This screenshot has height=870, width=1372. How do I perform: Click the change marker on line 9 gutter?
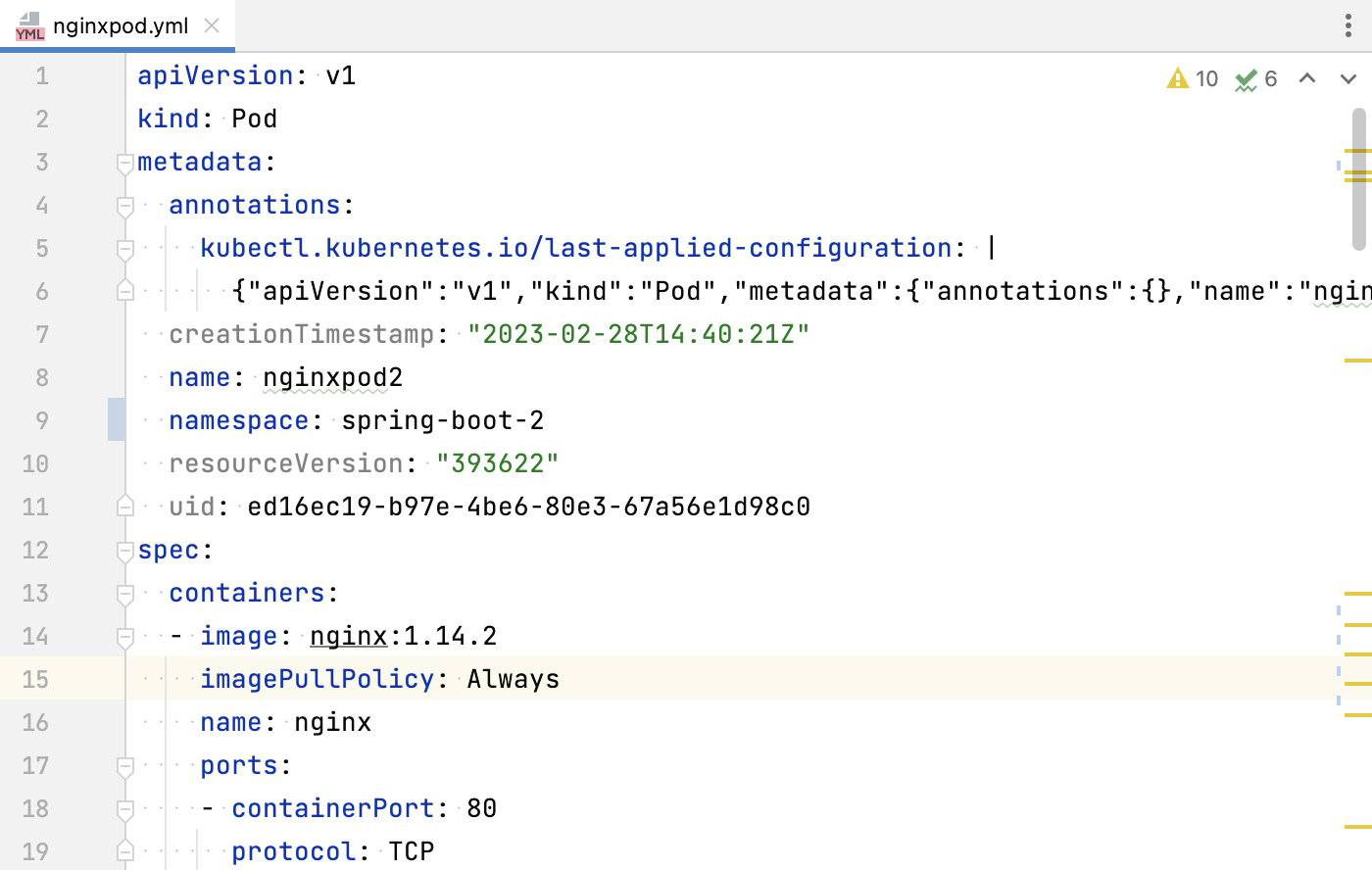(116, 419)
